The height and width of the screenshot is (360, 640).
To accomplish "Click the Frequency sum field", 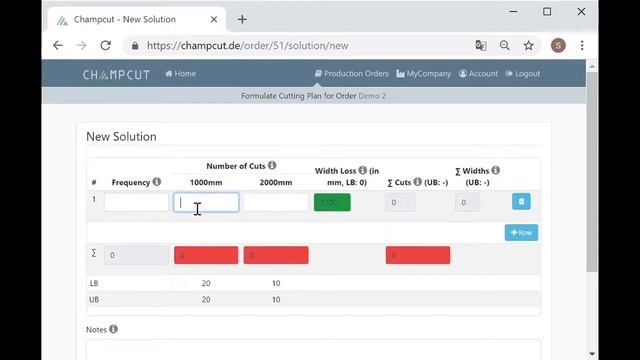I will tap(136, 255).
